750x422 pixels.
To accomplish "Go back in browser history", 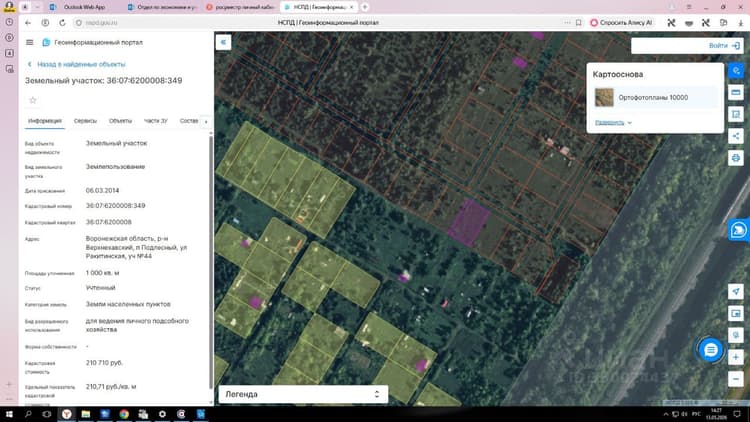I will [x=28, y=22].
